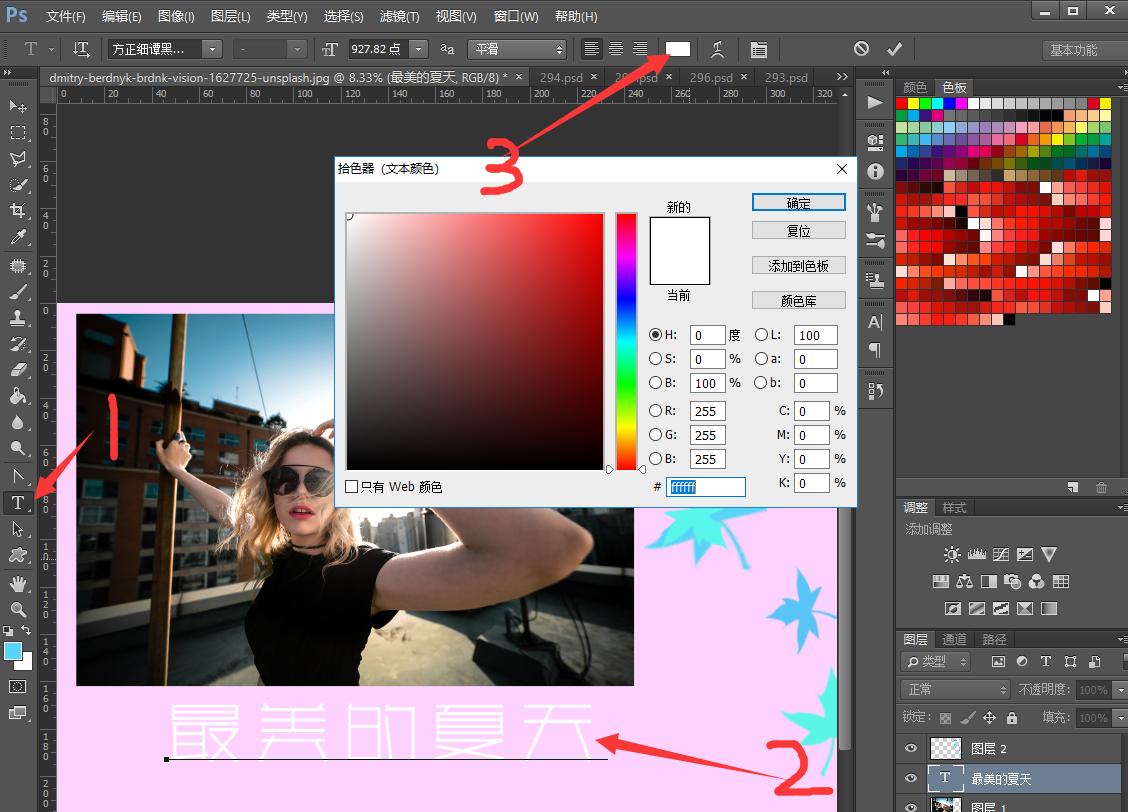Select the Eyedropper tool
Image resolution: width=1128 pixels, height=812 pixels.
18,237
